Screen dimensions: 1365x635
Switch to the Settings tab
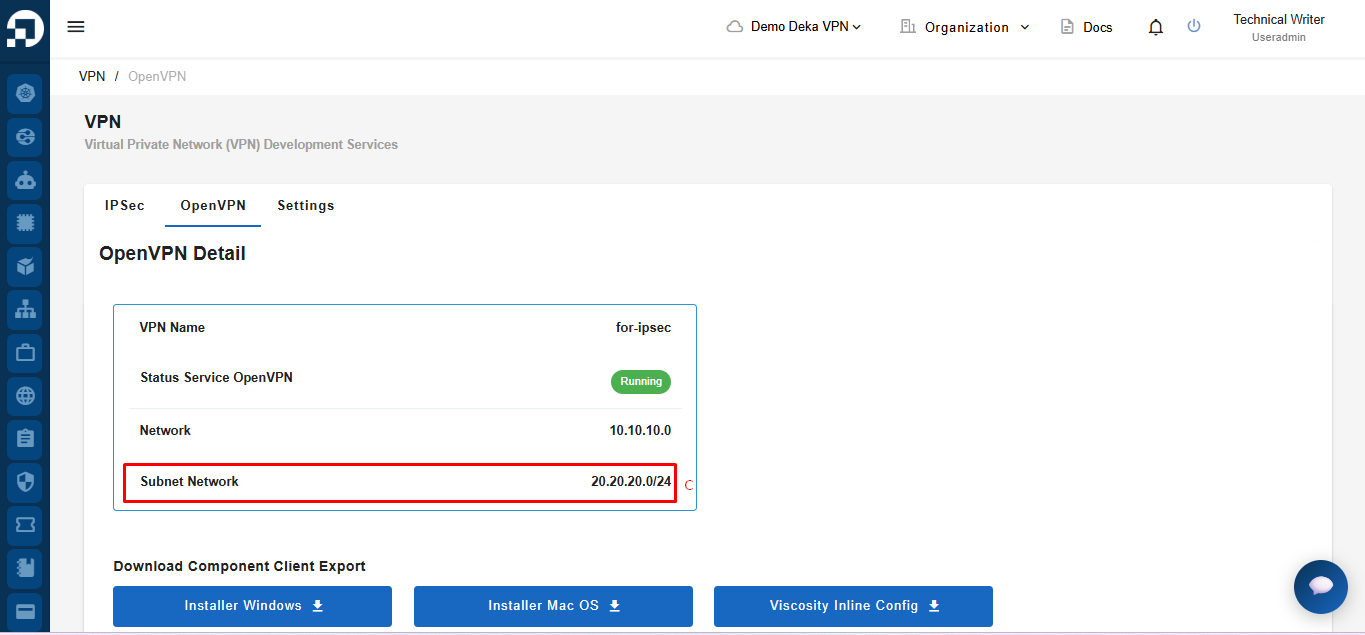click(306, 205)
